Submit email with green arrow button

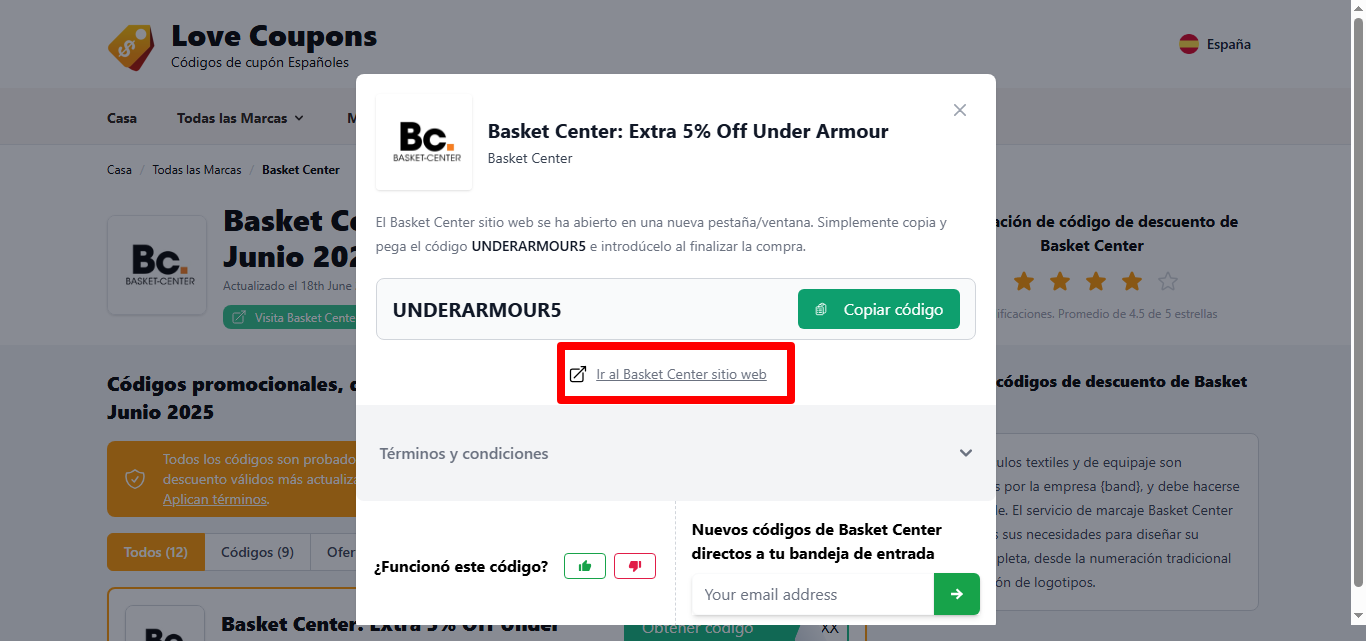957,594
